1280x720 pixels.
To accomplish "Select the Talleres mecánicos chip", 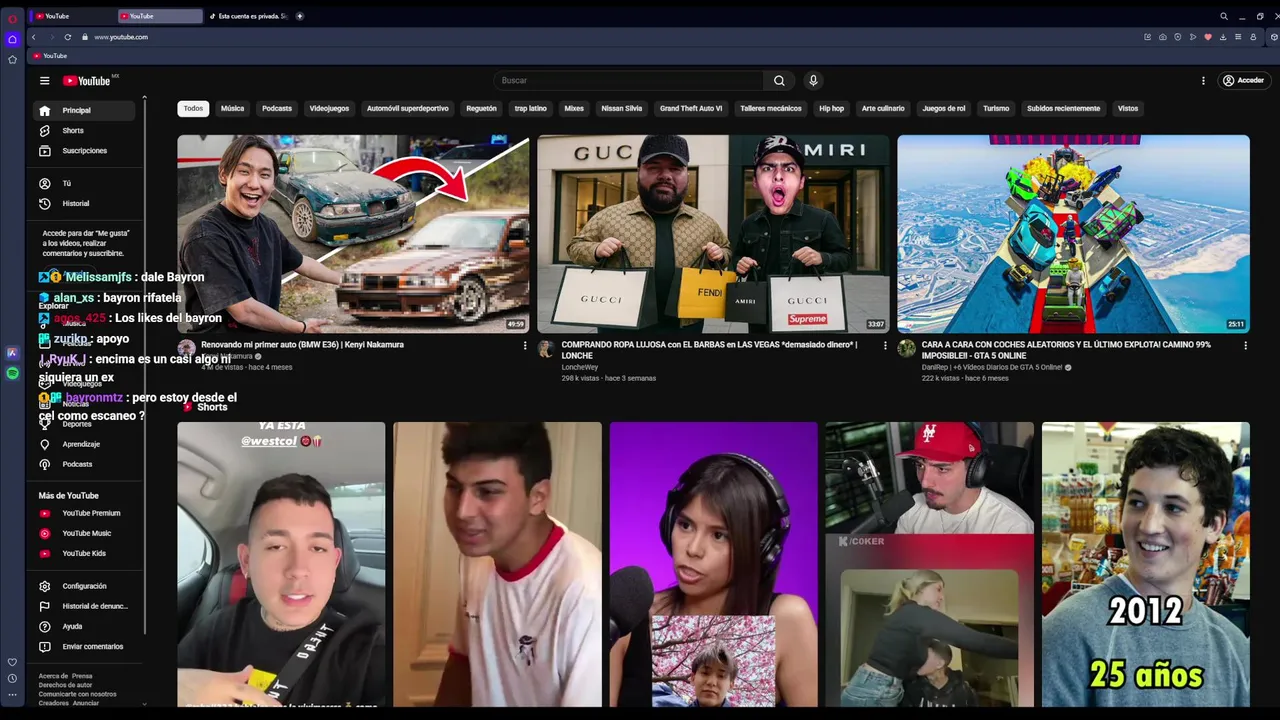I will 771,109.
